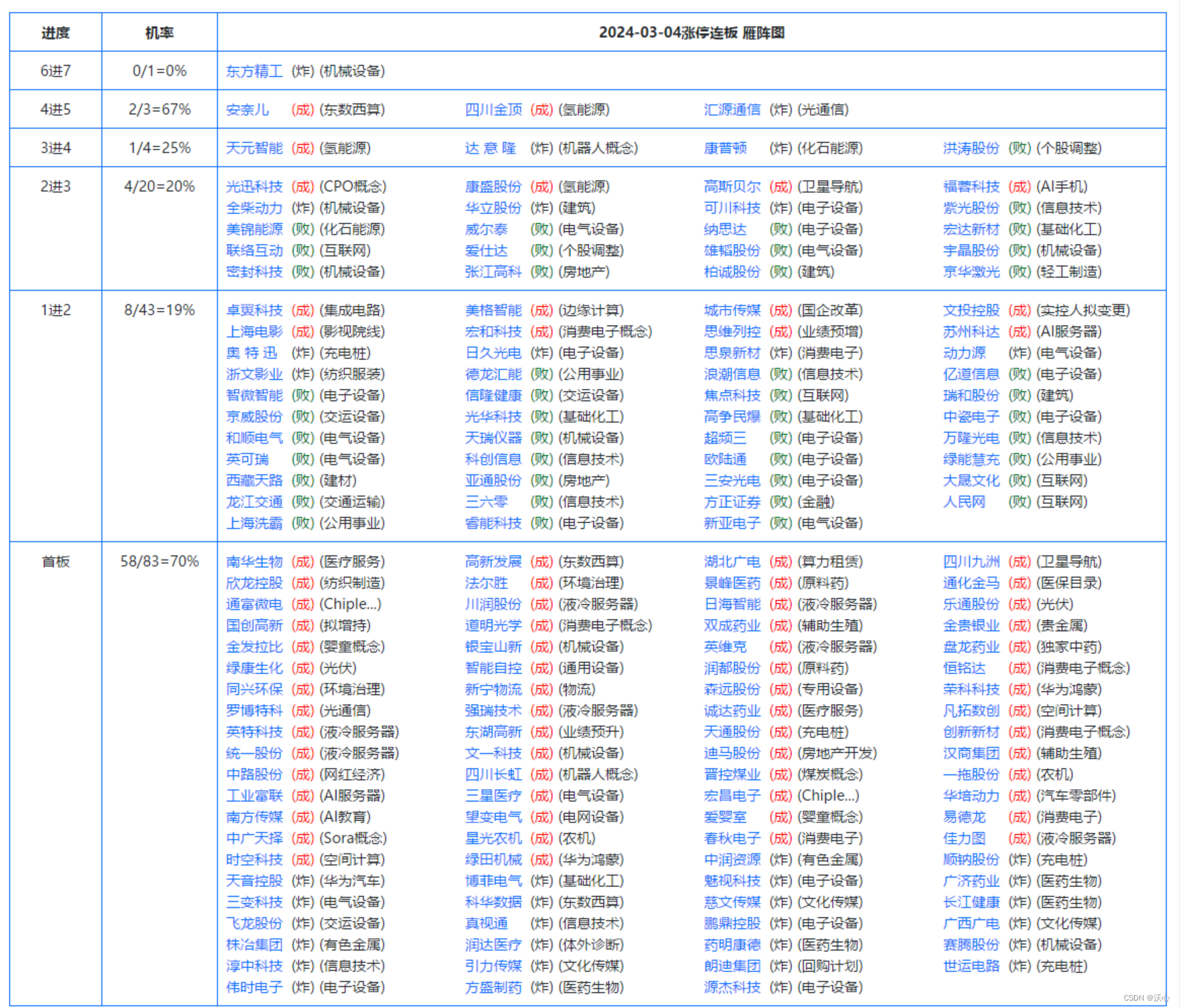Open 高新发展 stock link
Viewport: 1180px width, 1008px height.
pos(493,561)
